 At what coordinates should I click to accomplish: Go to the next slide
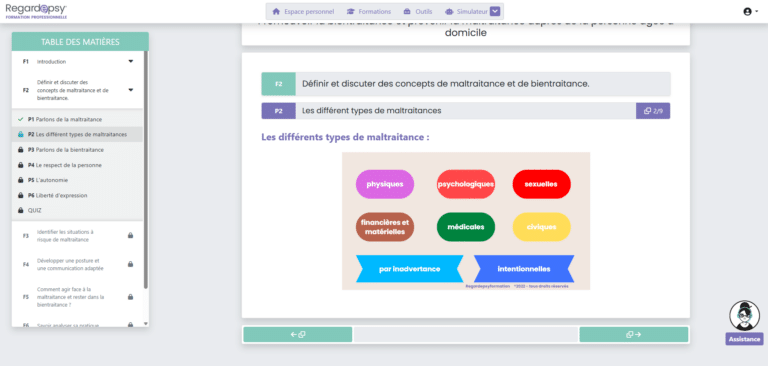(634, 335)
